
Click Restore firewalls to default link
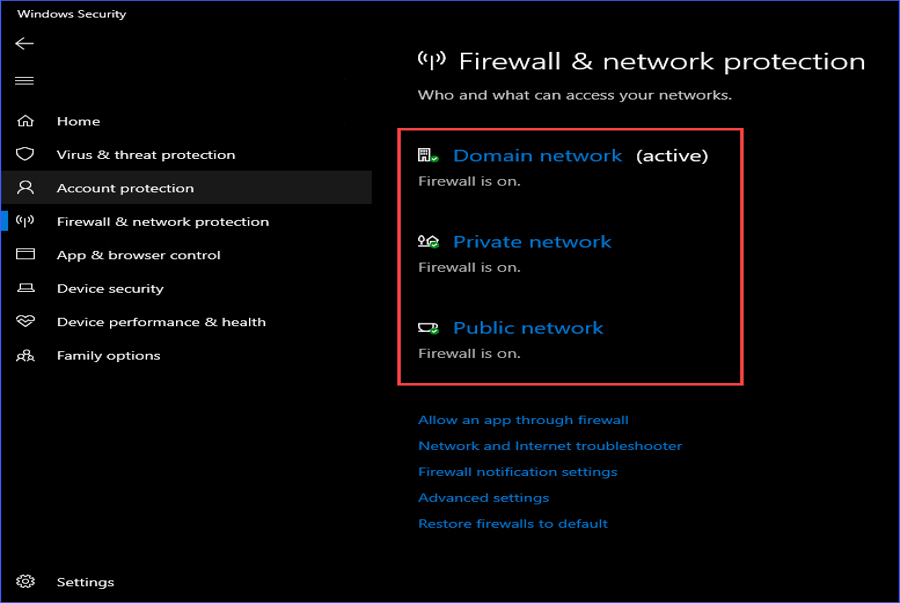click(513, 523)
